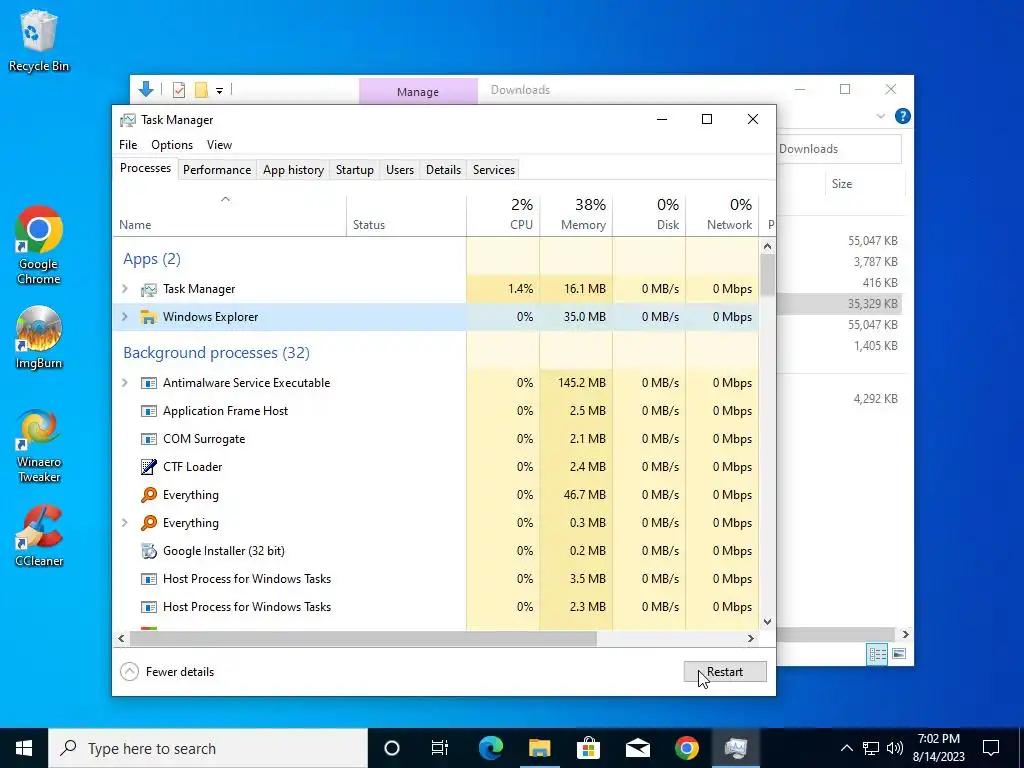Switch to the App history tab
This screenshot has height=768, width=1024.
pyautogui.click(x=293, y=170)
